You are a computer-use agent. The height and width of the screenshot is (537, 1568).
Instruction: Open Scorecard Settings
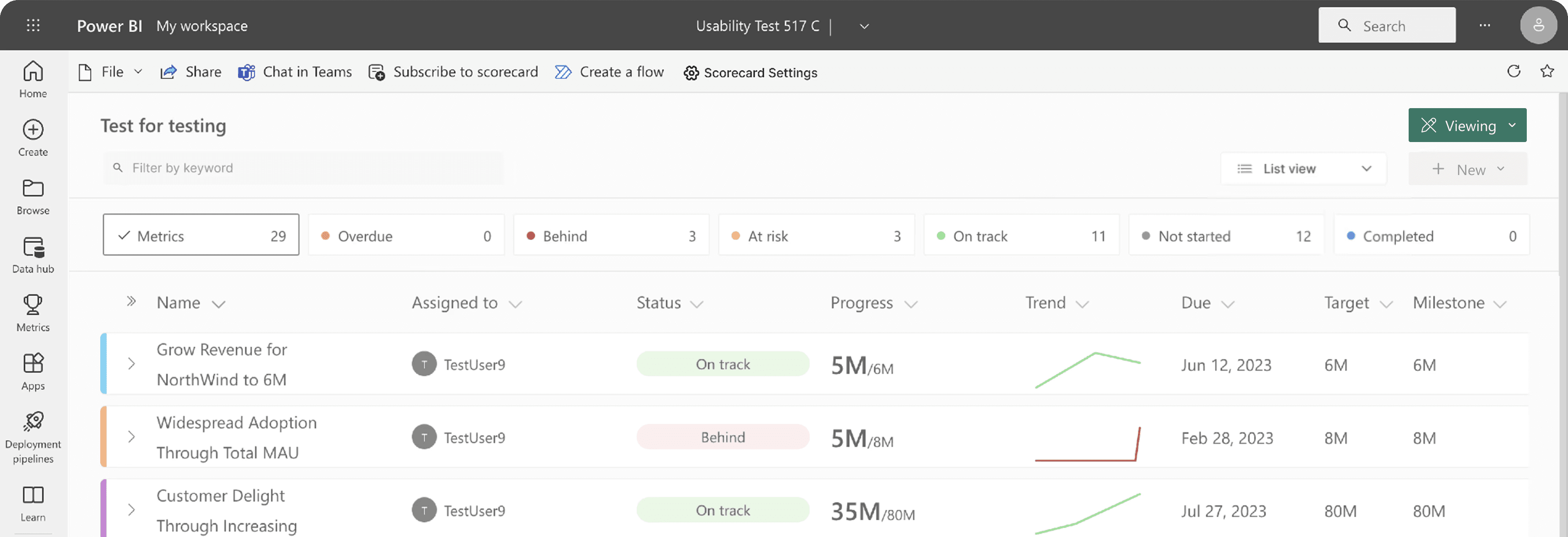(x=750, y=73)
